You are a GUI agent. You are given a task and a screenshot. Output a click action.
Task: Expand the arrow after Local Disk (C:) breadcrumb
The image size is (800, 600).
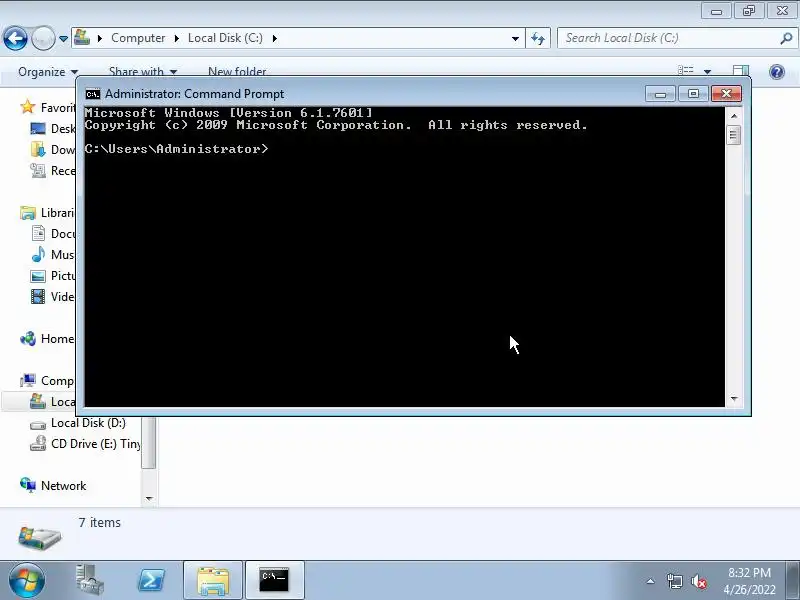[x=274, y=38]
